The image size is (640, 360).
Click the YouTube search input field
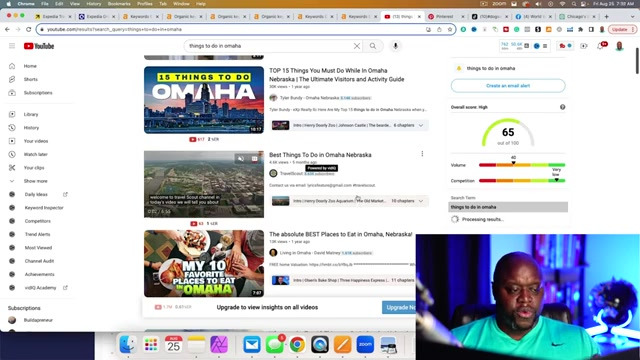point(269,46)
